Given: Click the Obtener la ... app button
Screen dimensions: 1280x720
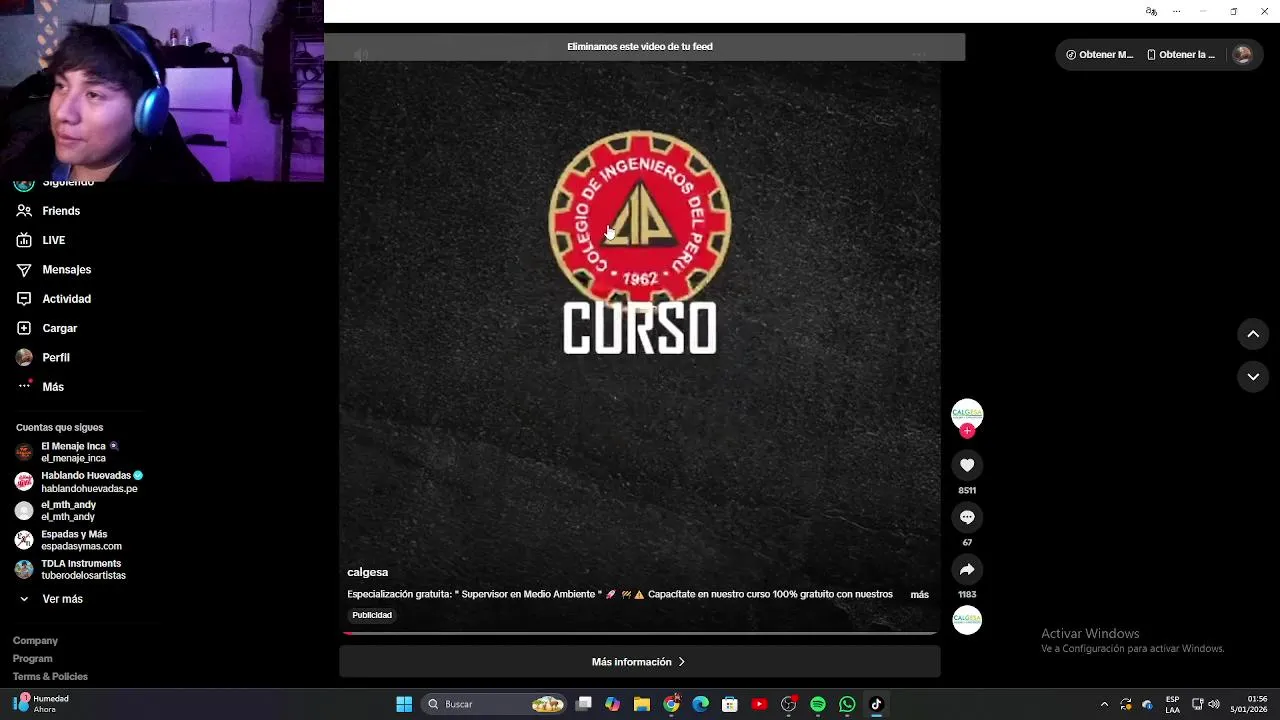Looking at the screenshot, I should [1182, 55].
